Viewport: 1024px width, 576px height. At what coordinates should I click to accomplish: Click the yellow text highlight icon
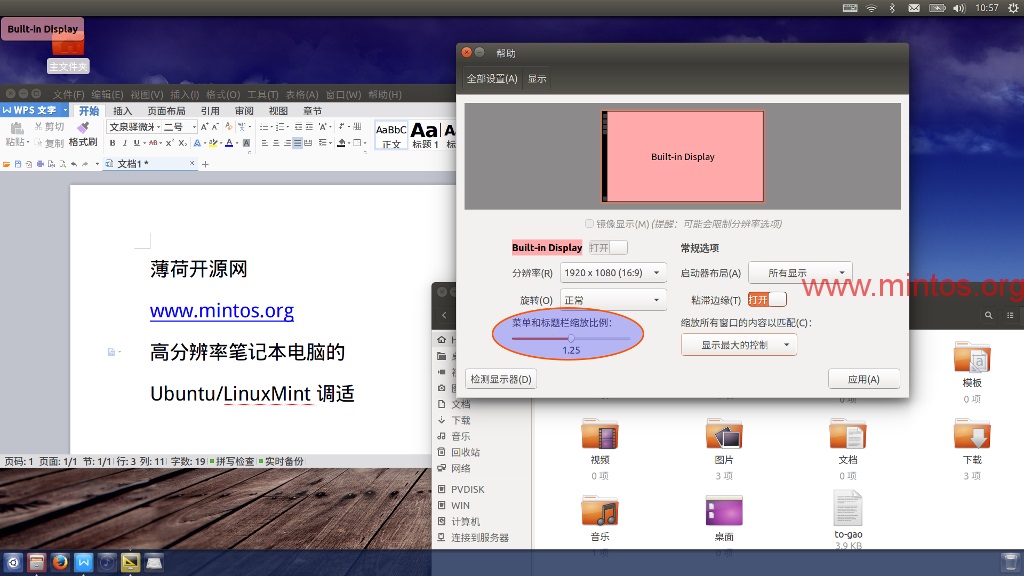213,143
